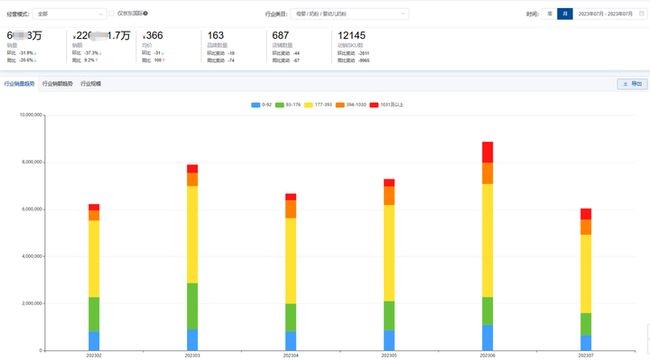
Task: Toggle the red 1031及以上 legend swatch
Action: click(x=374, y=105)
